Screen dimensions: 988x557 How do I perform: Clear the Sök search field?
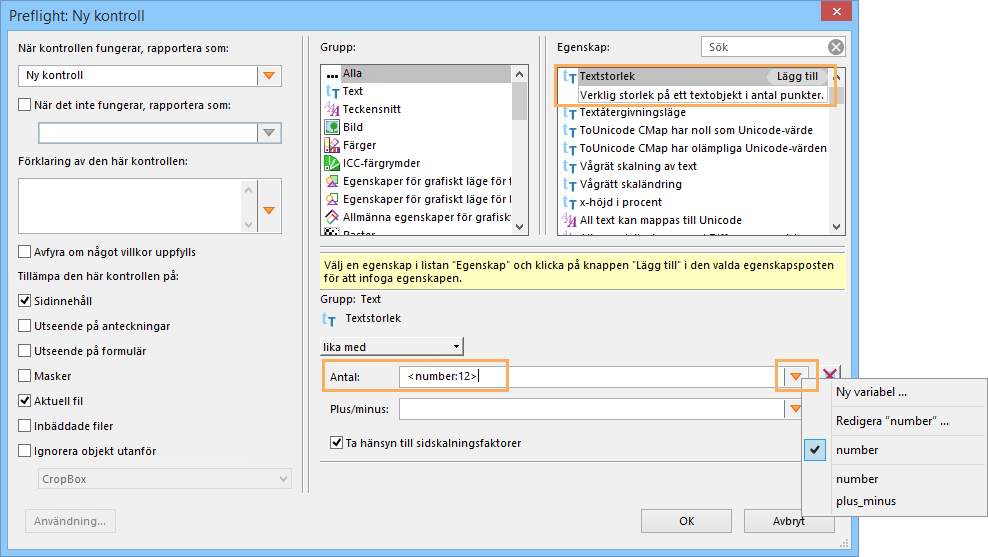pyautogui.click(x=835, y=47)
